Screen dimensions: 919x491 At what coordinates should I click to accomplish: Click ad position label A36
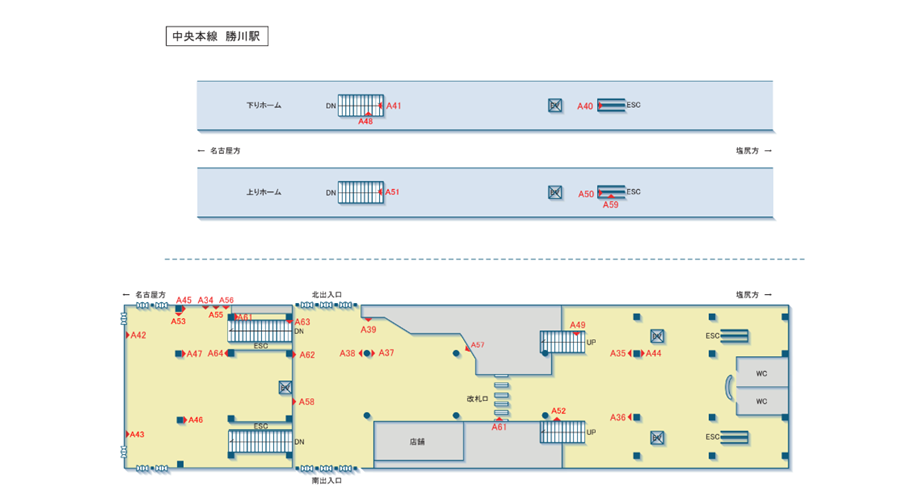(618, 418)
